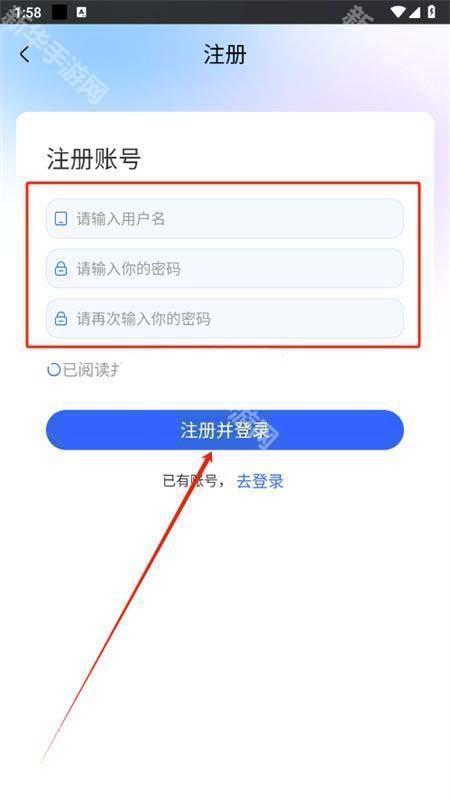The image size is (450, 800).
Task: Tap the lock icon in password field
Action: (61, 268)
